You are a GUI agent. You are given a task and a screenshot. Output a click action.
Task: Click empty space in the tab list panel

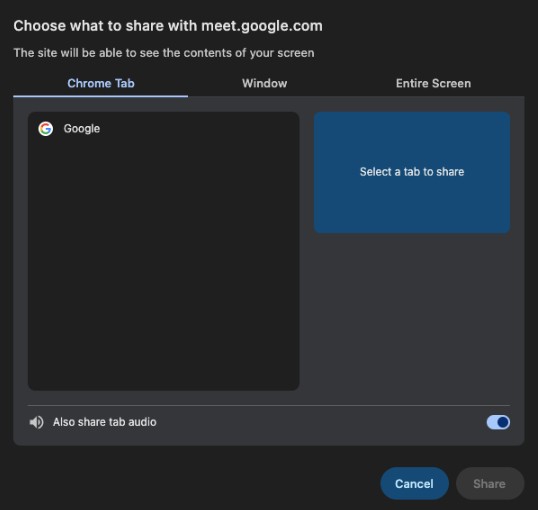(x=164, y=268)
